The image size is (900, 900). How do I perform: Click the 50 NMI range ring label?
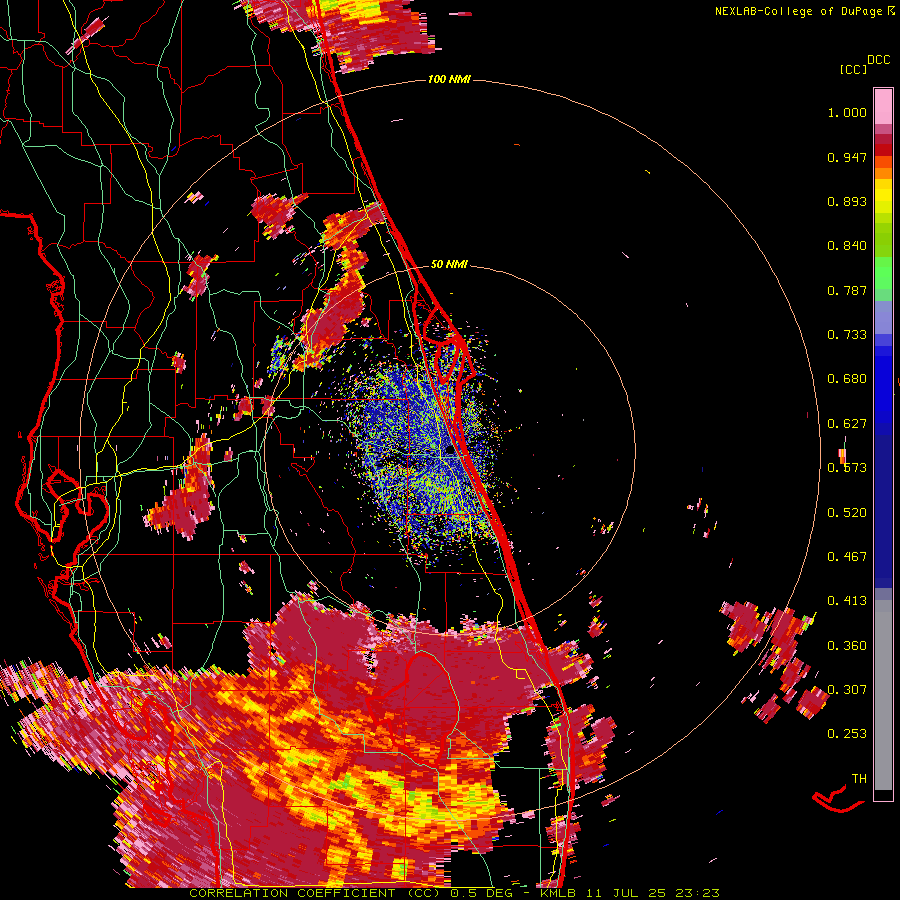449,265
